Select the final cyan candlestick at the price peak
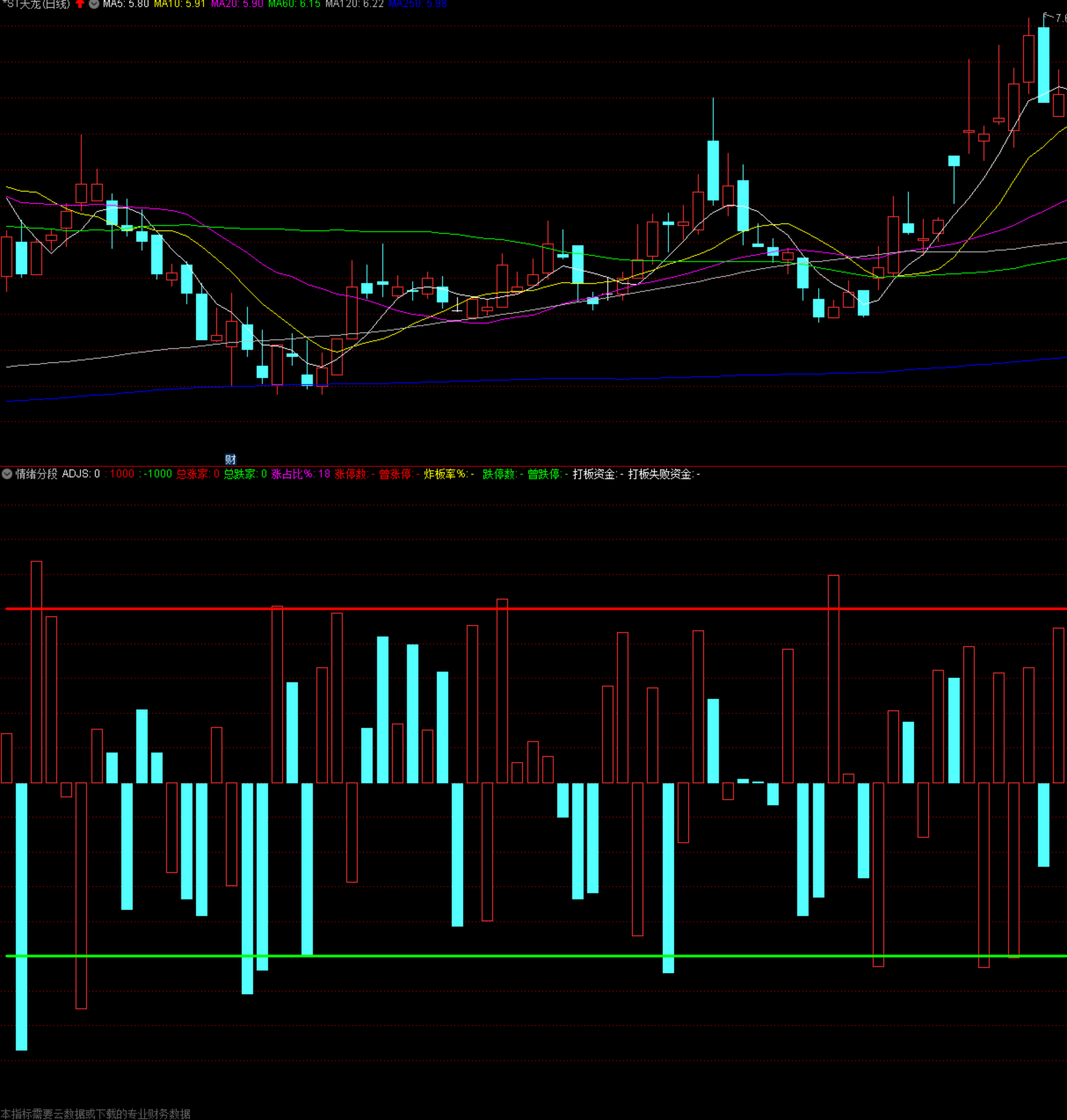The height and width of the screenshot is (1120, 1067). click(x=1044, y=64)
